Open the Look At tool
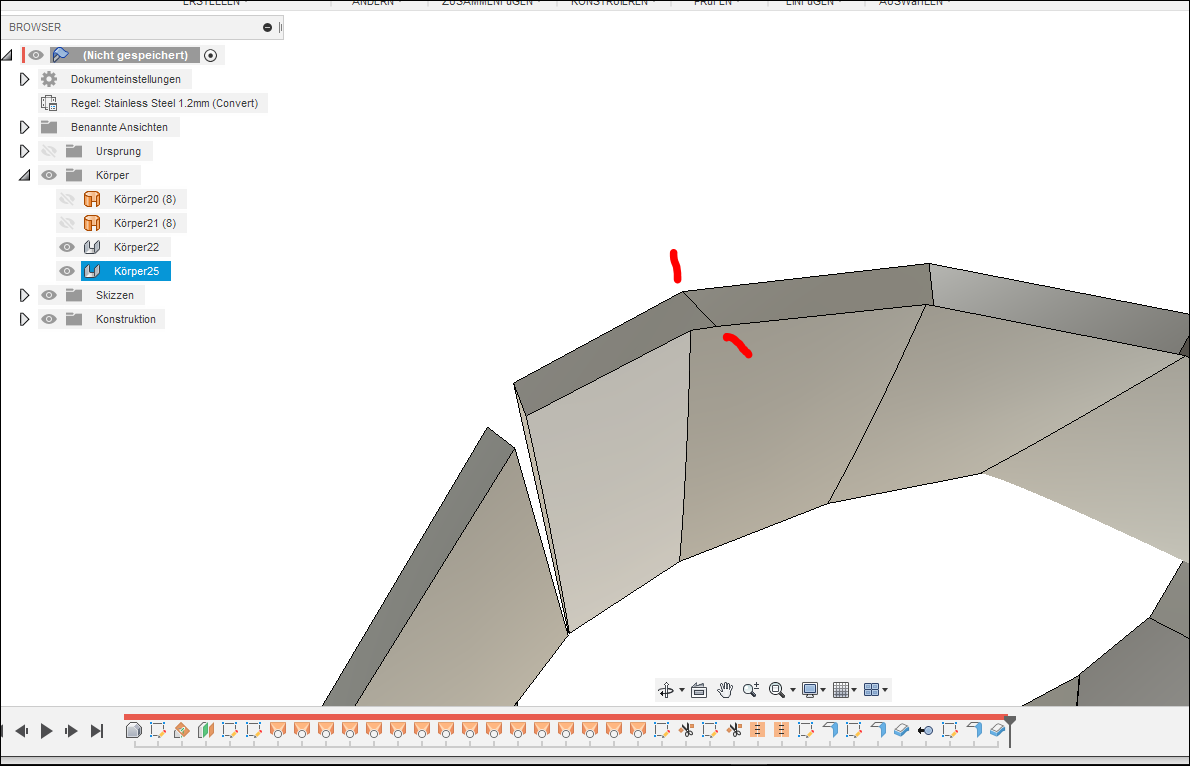Screen dimensions: 1190x766 tap(698, 689)
